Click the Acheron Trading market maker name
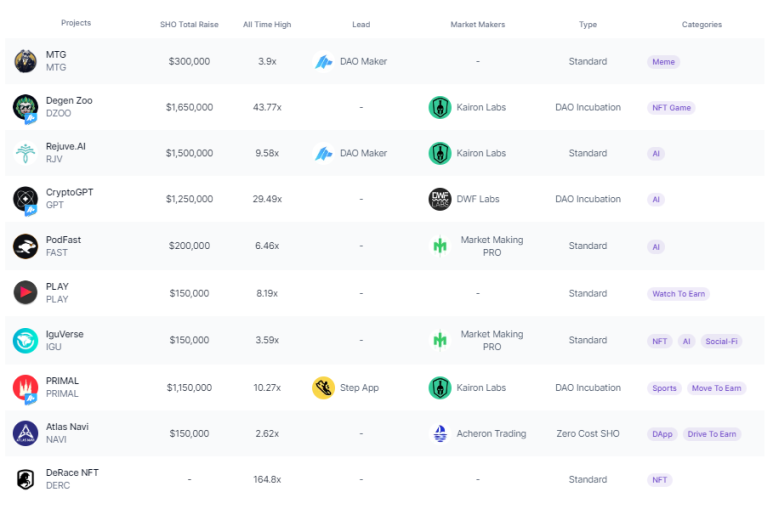This screenshot has width=773, height=509. click(x=491, y=434)
